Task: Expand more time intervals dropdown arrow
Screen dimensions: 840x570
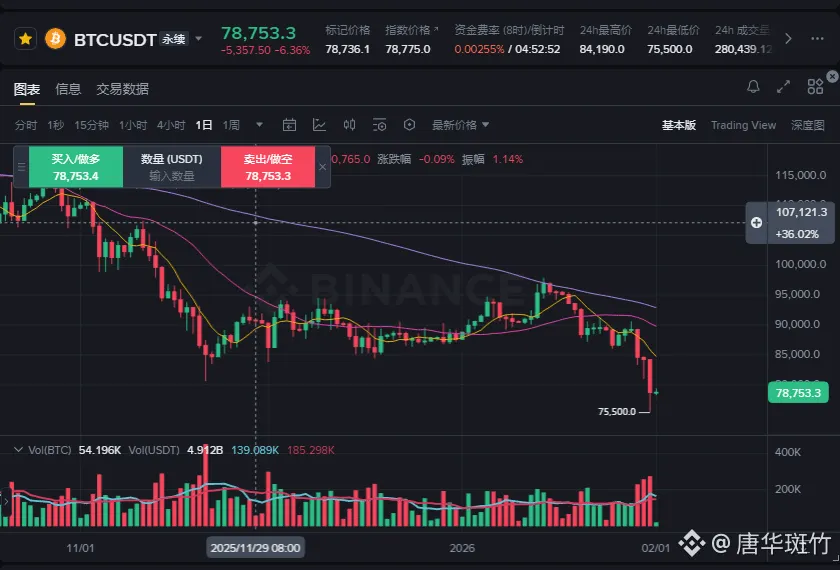Action: pyautogui.click(x=260, y=125)
